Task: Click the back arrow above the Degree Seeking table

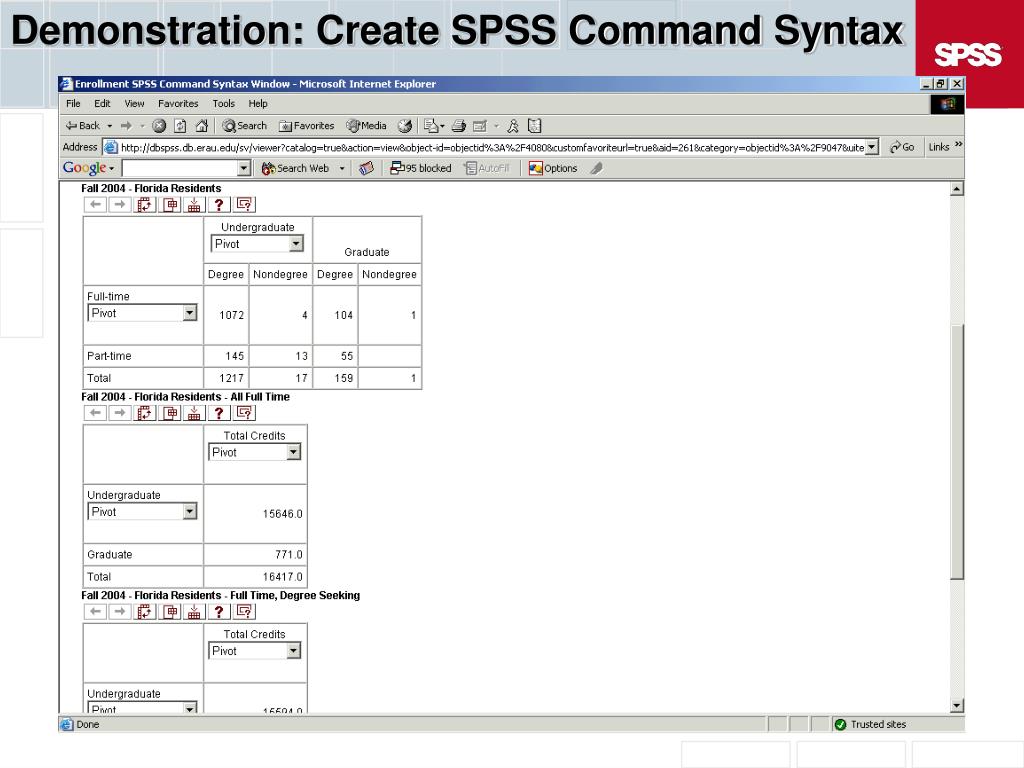Action: [x=95, y=612]
